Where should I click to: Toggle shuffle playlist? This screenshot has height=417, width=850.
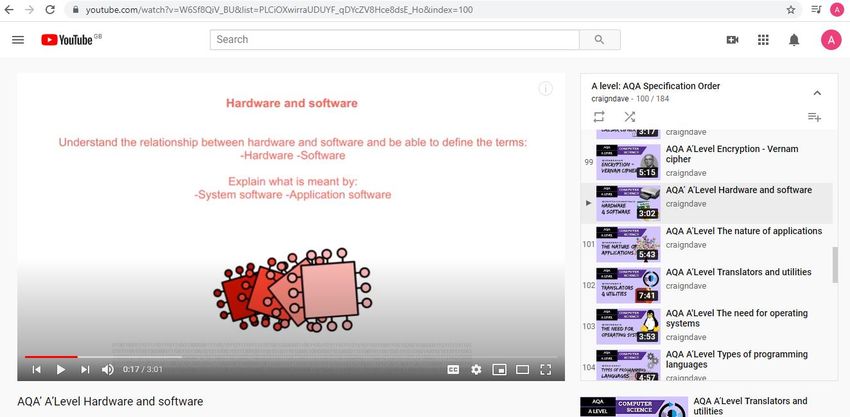tap(629, 117)
